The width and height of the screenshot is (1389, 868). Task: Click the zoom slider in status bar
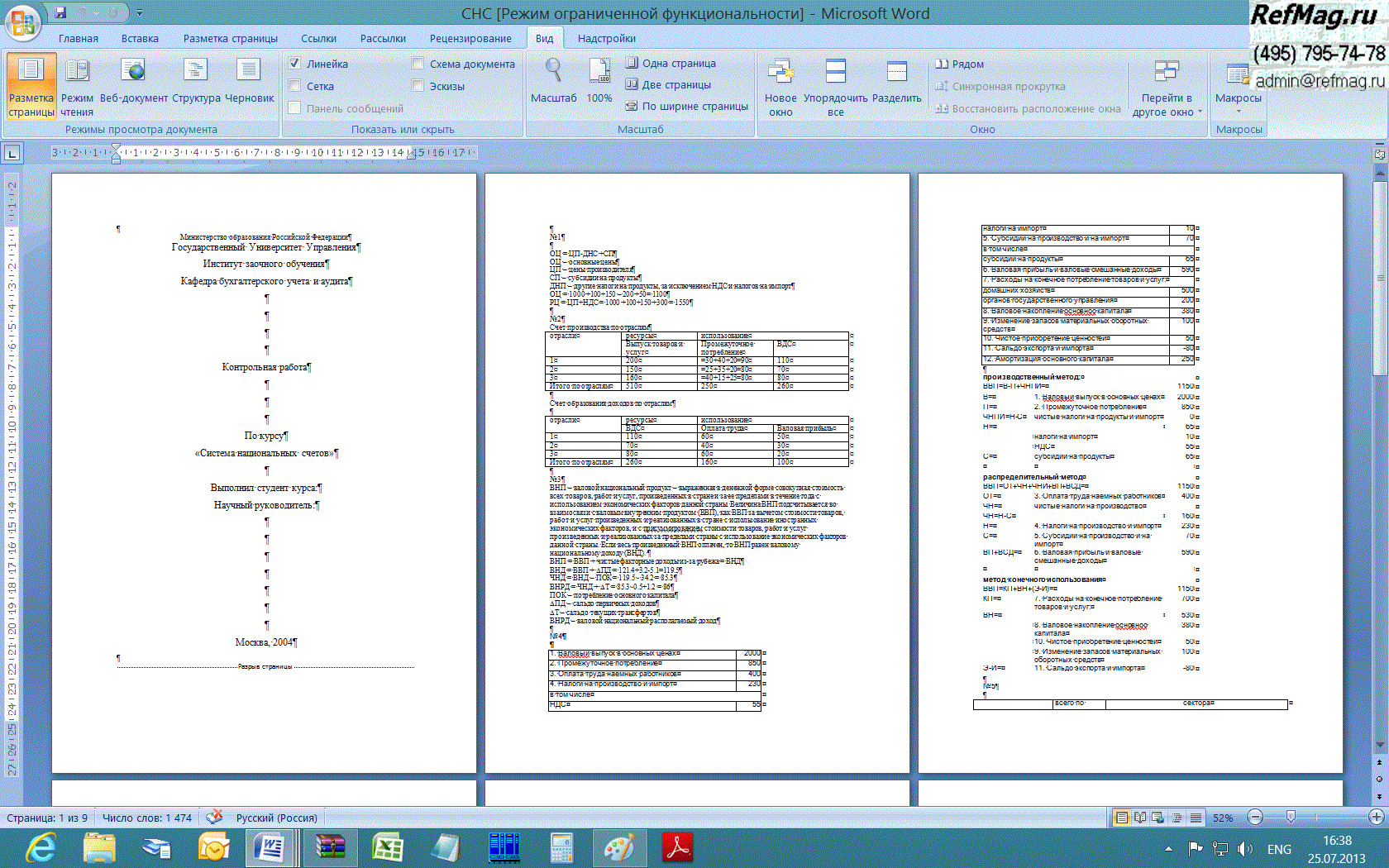pyautogui.click(x=1291, y=818)
